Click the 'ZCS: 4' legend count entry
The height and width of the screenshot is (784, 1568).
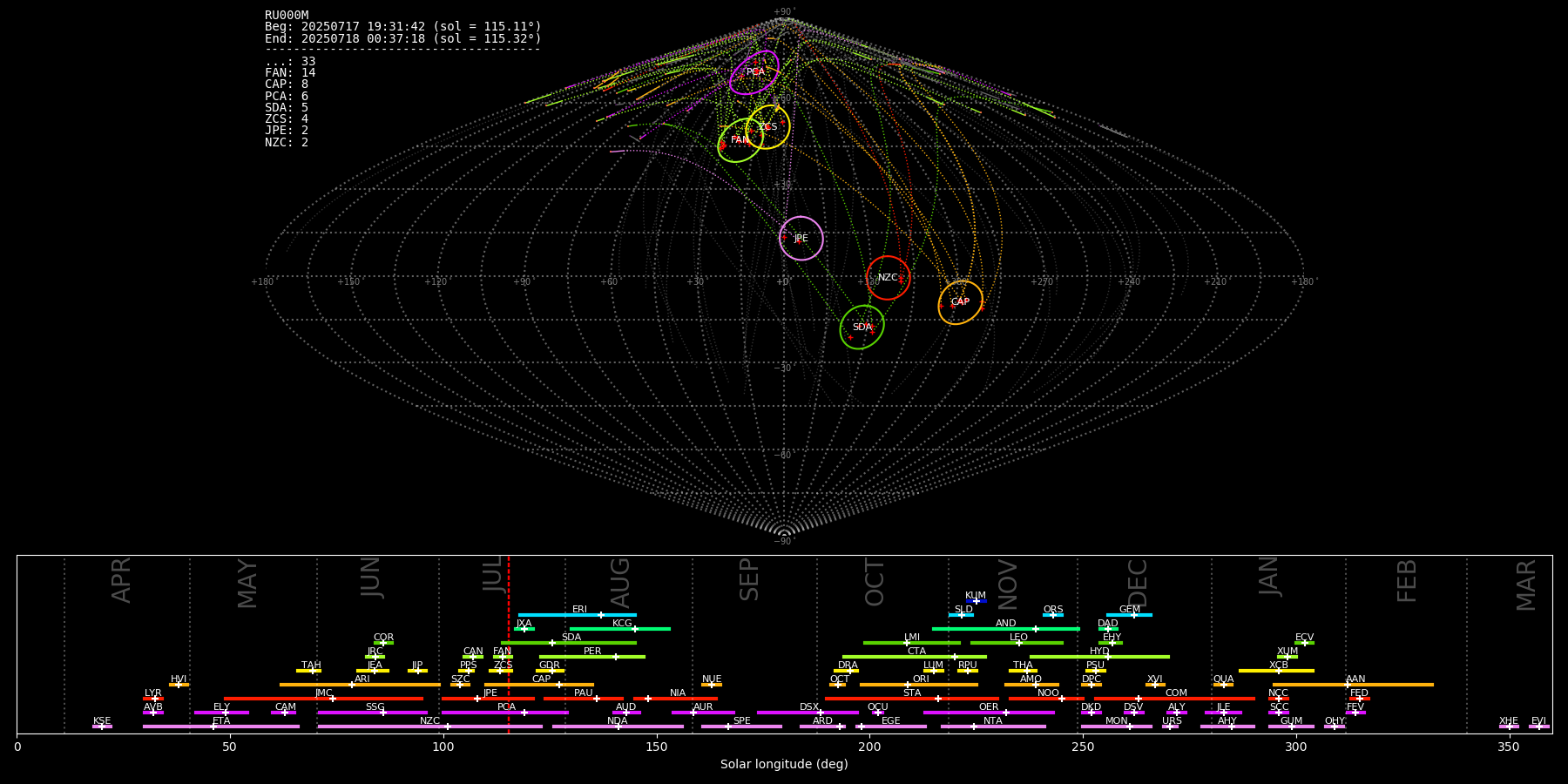[287, 119]
